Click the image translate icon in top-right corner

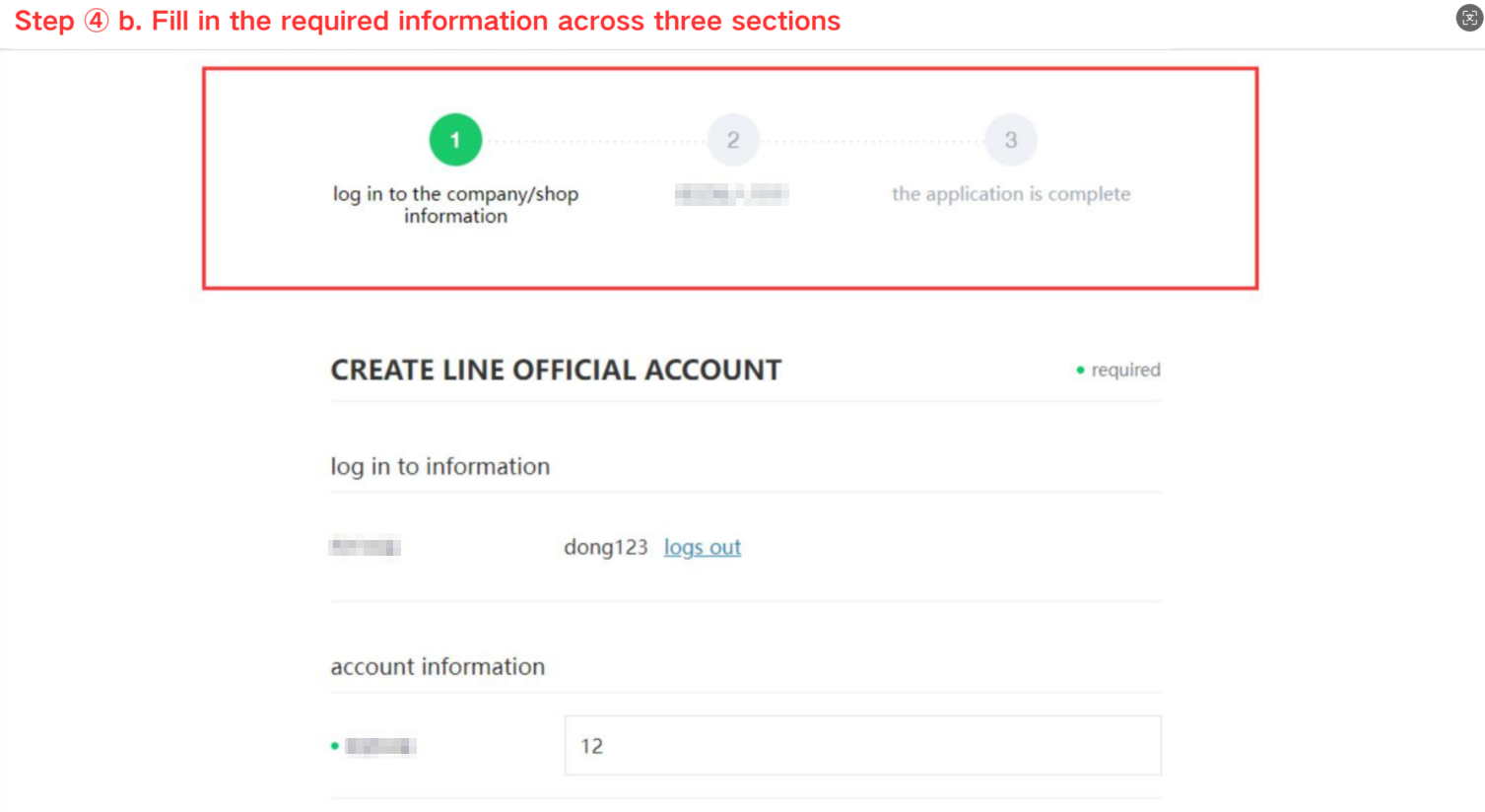1469,18
